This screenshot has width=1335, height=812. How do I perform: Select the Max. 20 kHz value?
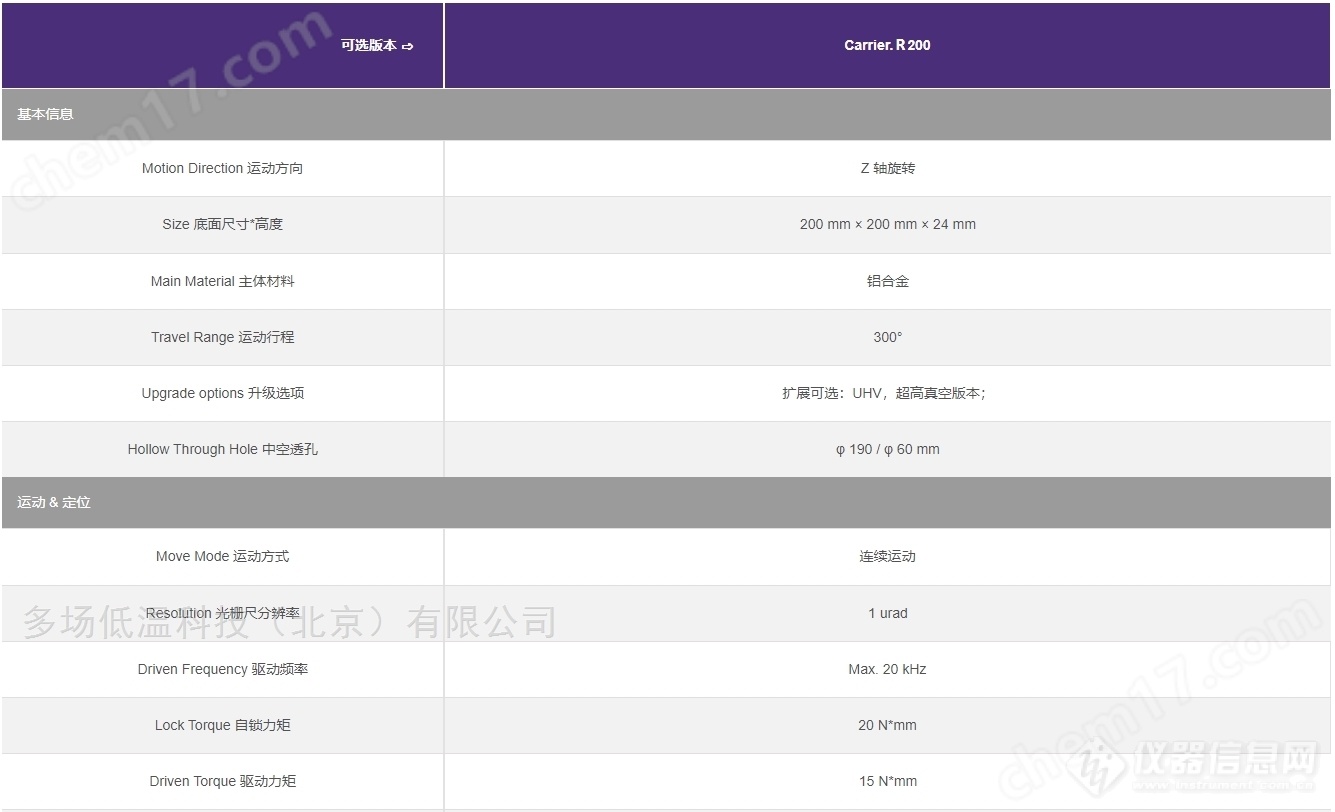pyautogui.click(x=887, y=669)
